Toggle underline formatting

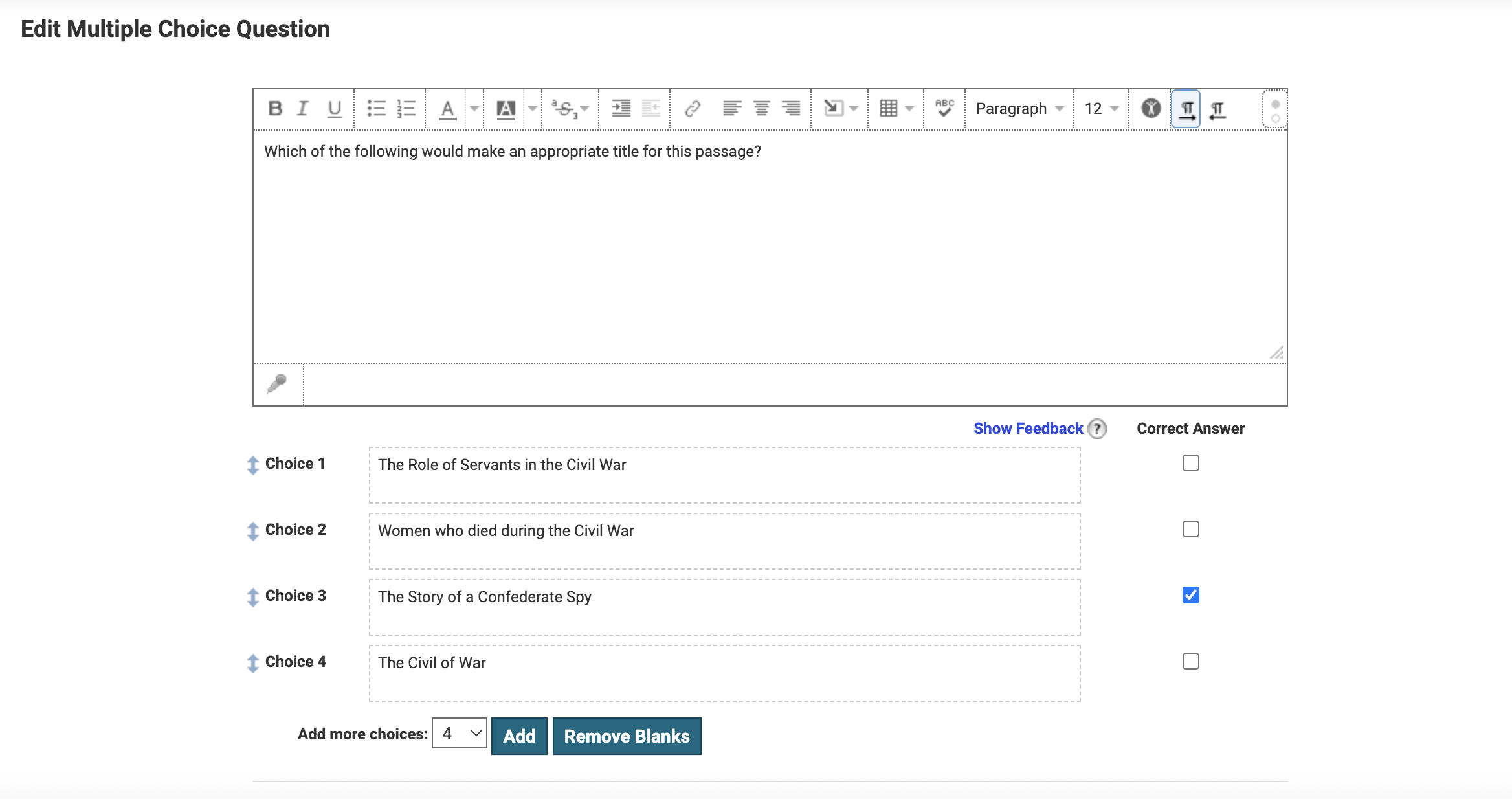click(334, 109)
